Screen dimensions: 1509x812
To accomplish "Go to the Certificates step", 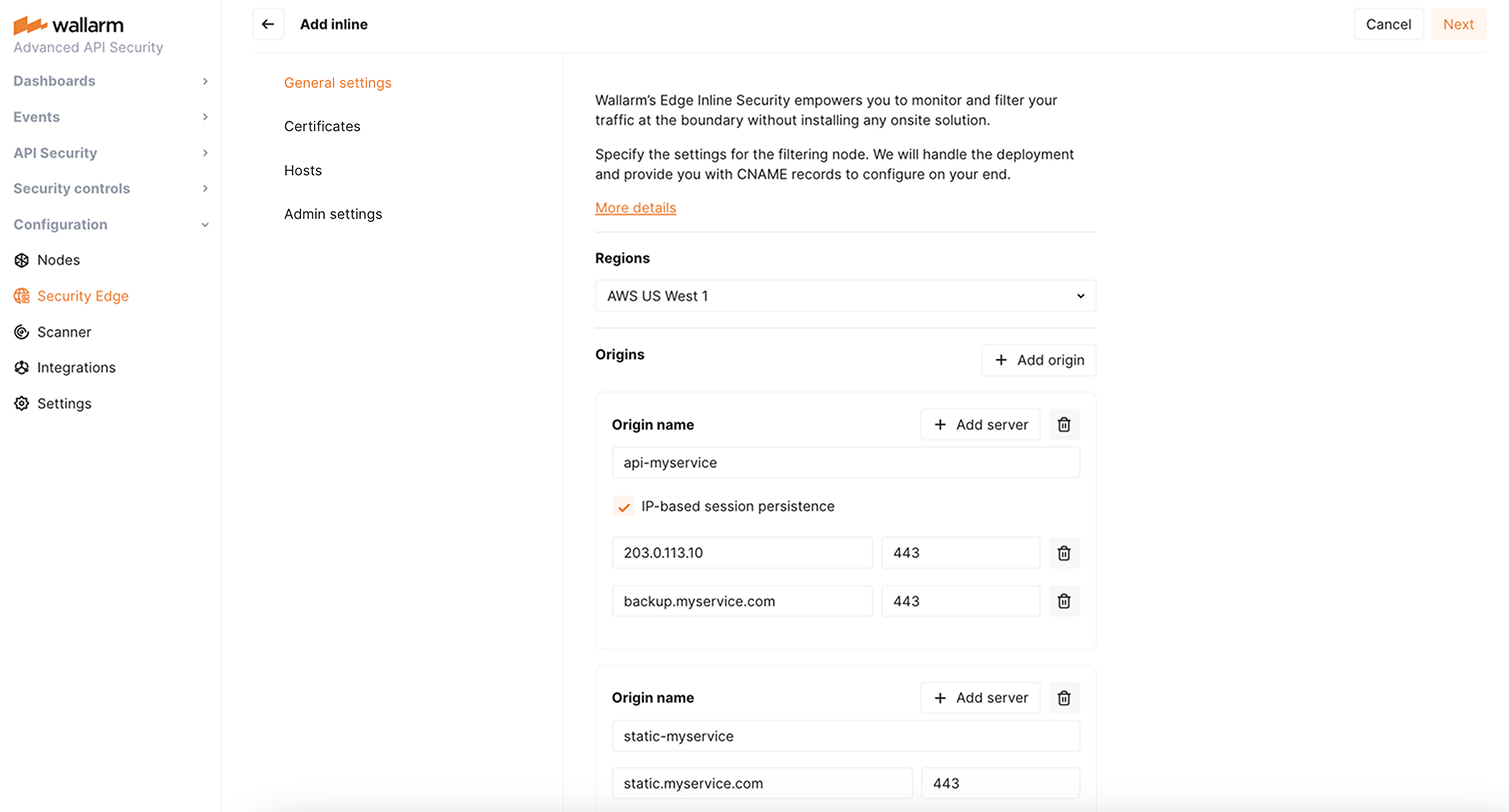I will 322,126.
